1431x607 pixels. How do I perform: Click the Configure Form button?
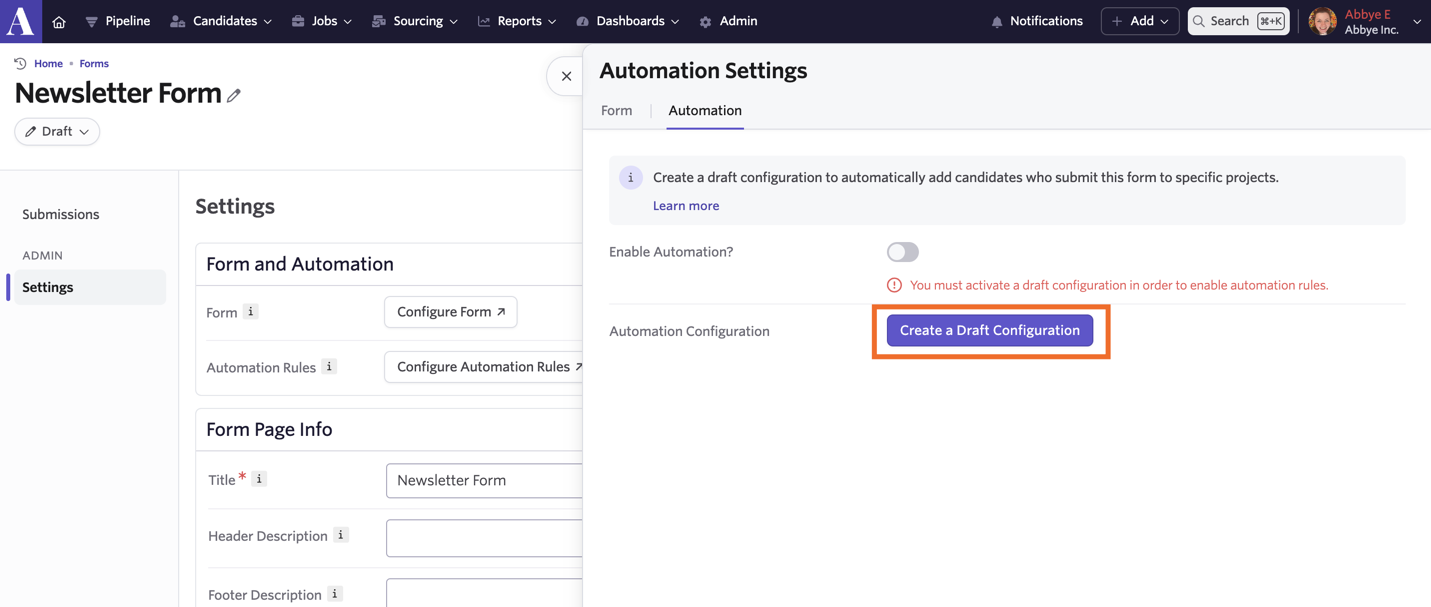pyautogui.click(x=451, y=312)
